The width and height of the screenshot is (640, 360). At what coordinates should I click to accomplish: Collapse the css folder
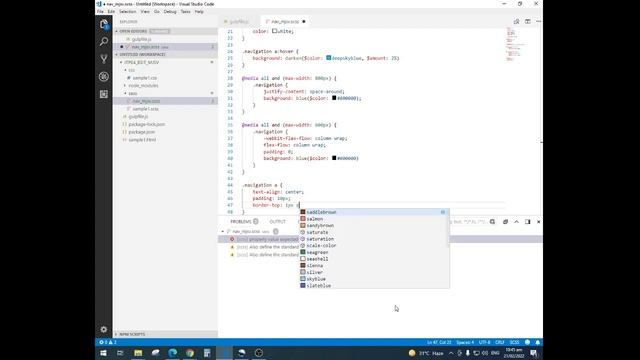pyautogui.click(x=165, y=70)
